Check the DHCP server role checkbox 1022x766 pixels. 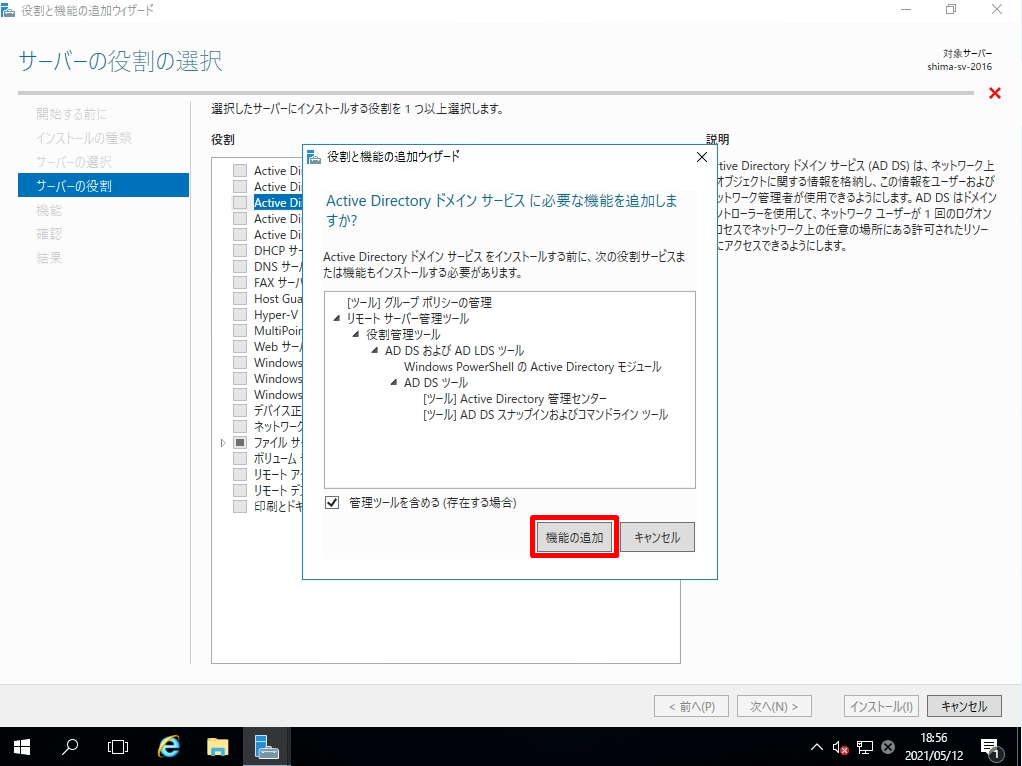point(241,250)
